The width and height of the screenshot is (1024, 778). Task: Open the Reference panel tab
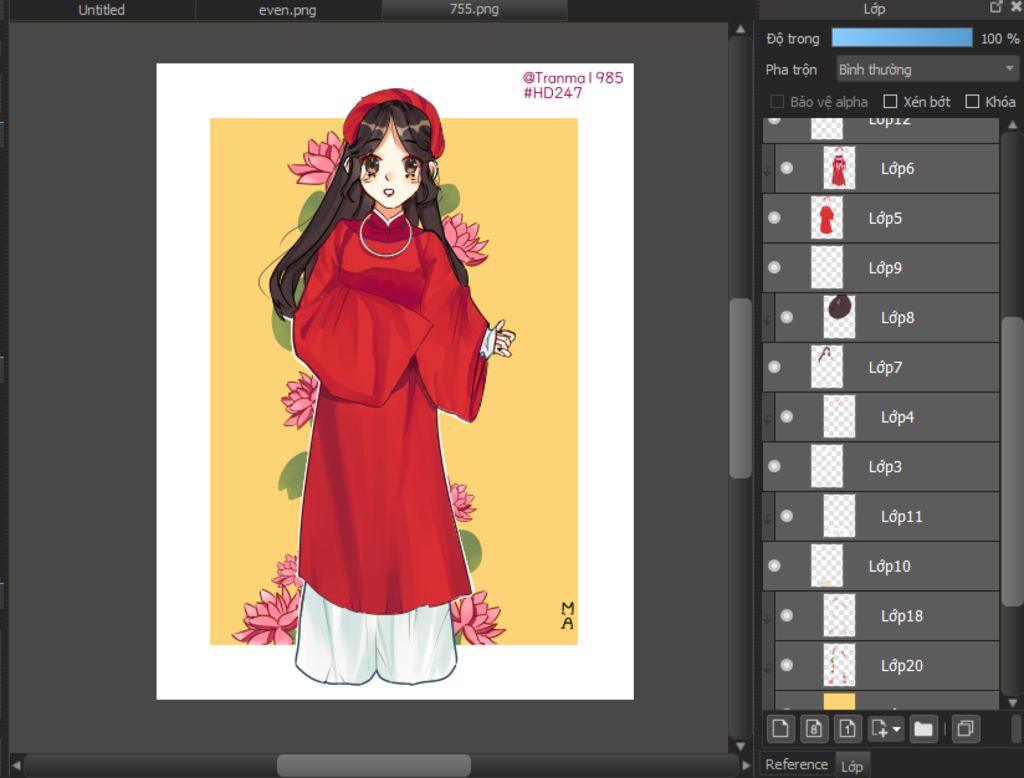click(796, 765)
